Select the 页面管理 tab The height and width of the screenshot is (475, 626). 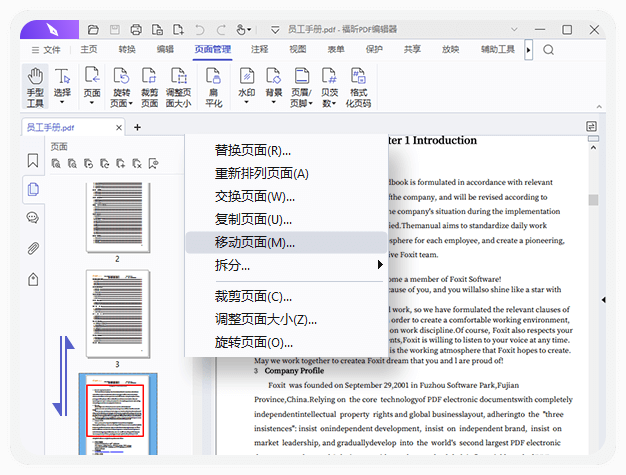[212, 49]
